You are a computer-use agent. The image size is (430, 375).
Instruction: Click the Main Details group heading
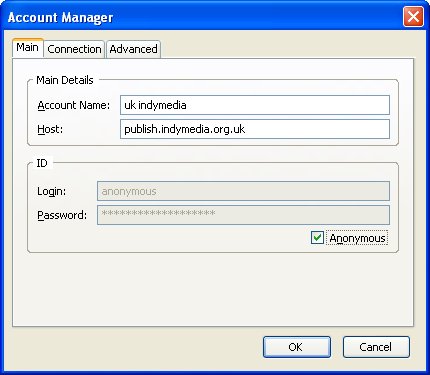pos(65,80)
